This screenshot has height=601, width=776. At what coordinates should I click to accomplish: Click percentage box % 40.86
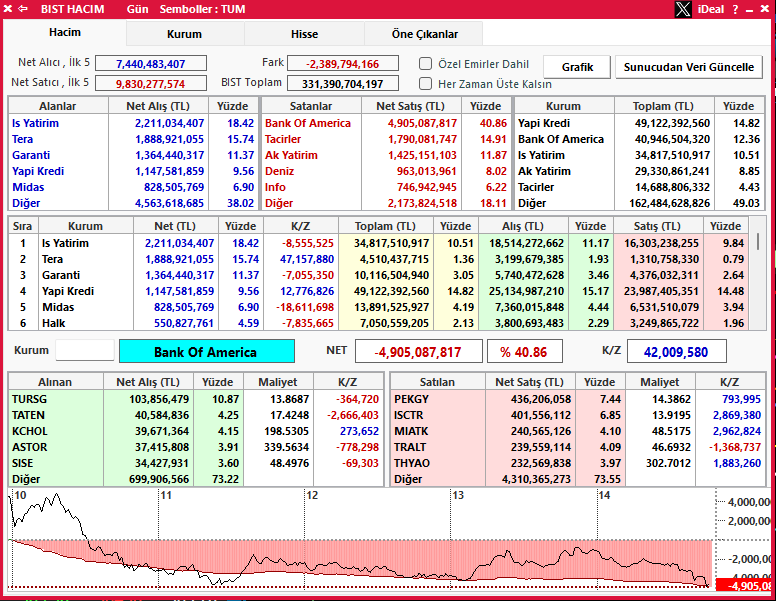click(x=525, y=352)
